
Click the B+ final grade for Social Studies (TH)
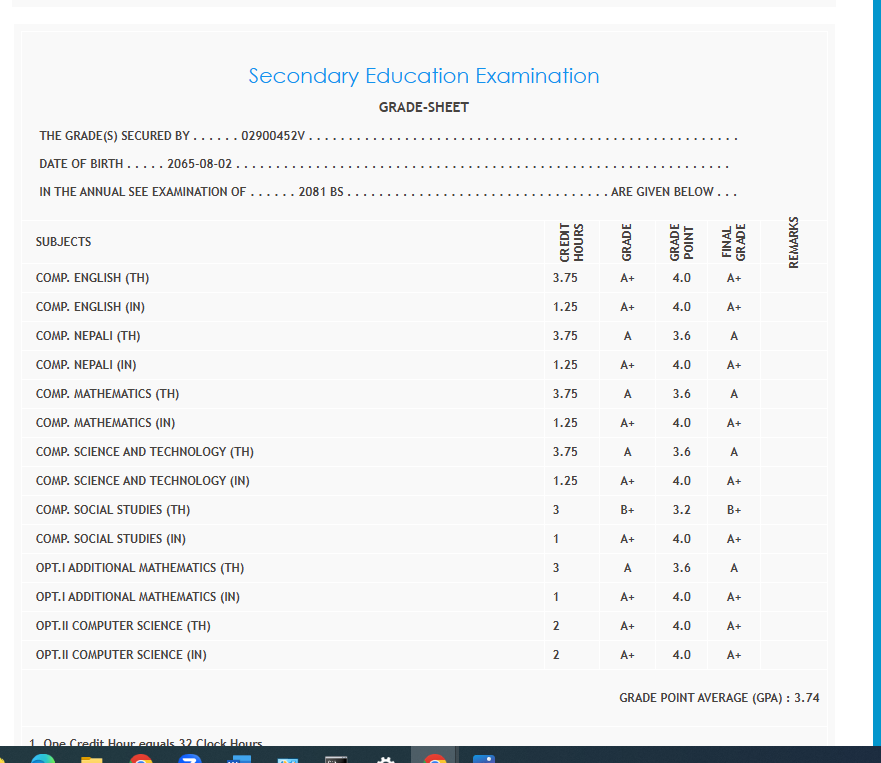[734, 510]
